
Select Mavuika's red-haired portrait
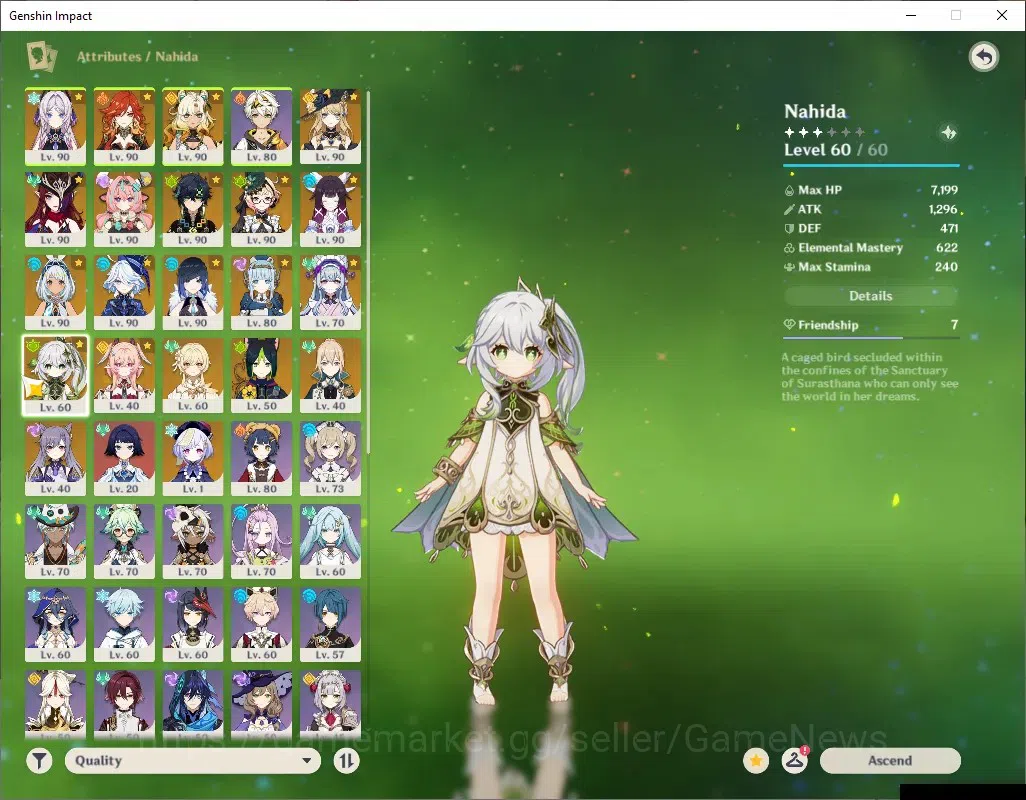[124, 126]
